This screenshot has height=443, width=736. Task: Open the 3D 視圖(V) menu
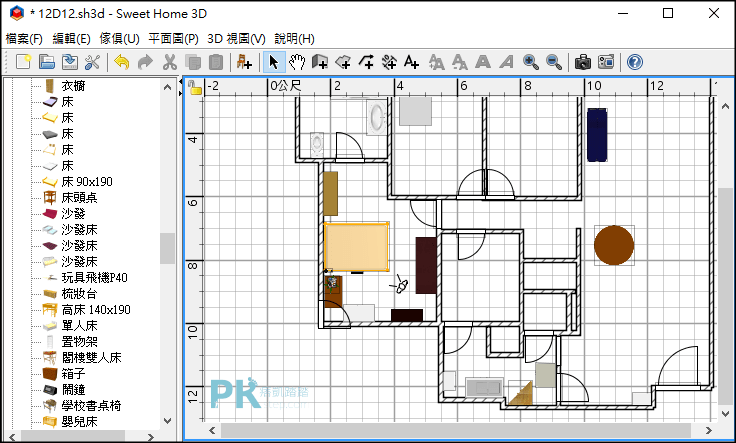[x=237, y=38]
